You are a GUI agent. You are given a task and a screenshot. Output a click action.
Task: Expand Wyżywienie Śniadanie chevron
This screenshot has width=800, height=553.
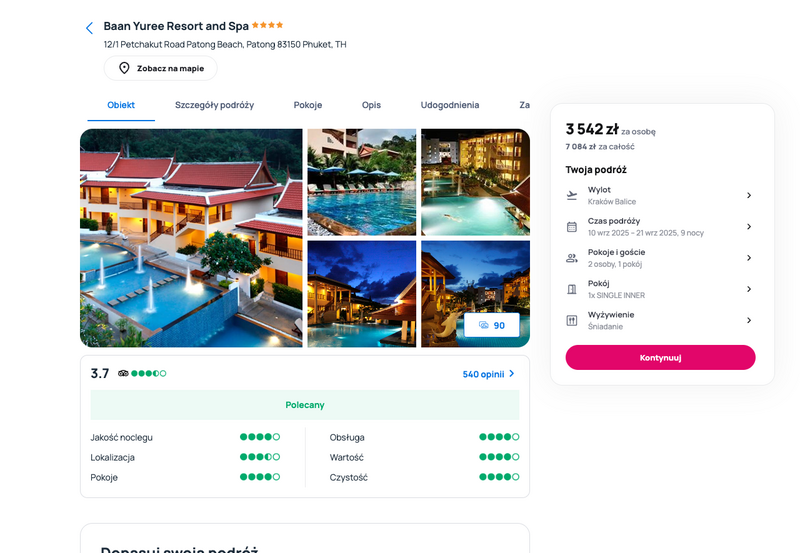748,320
